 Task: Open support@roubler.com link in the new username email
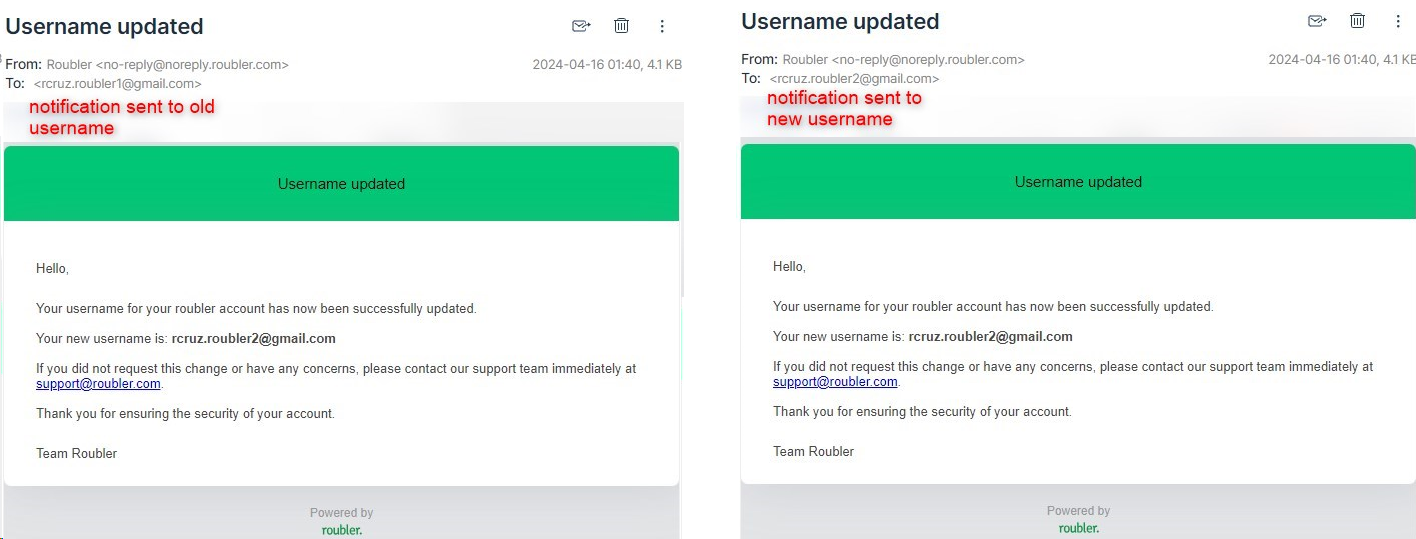point(835,382)
